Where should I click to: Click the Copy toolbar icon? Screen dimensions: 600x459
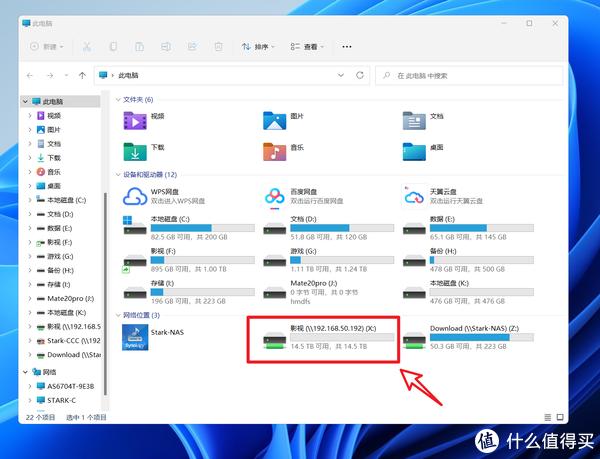coord(113,47)
